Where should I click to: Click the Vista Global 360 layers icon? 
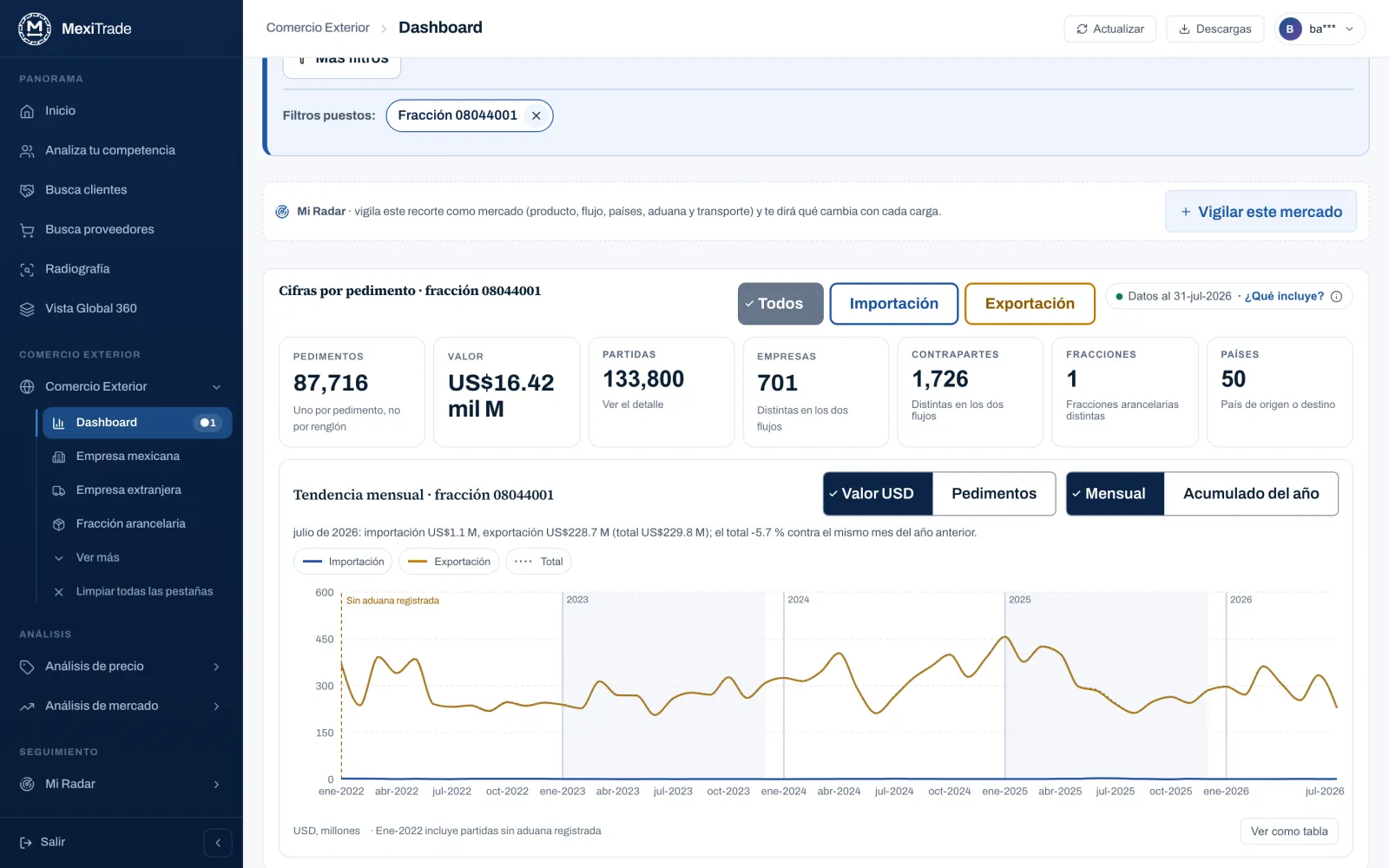tap(27, 309)
